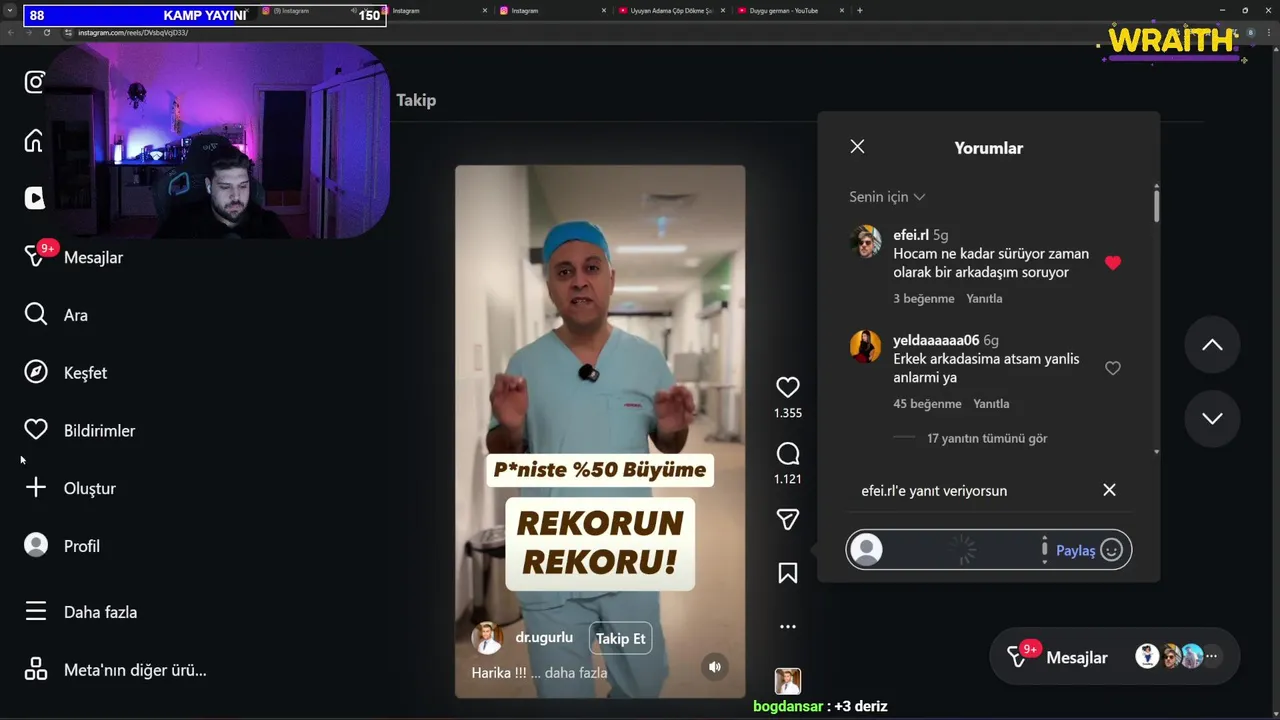The image size is (1280, 720).
Task: Share the reel with paper-plane icon
Action: pyautogui.click(x=788, y=519)
